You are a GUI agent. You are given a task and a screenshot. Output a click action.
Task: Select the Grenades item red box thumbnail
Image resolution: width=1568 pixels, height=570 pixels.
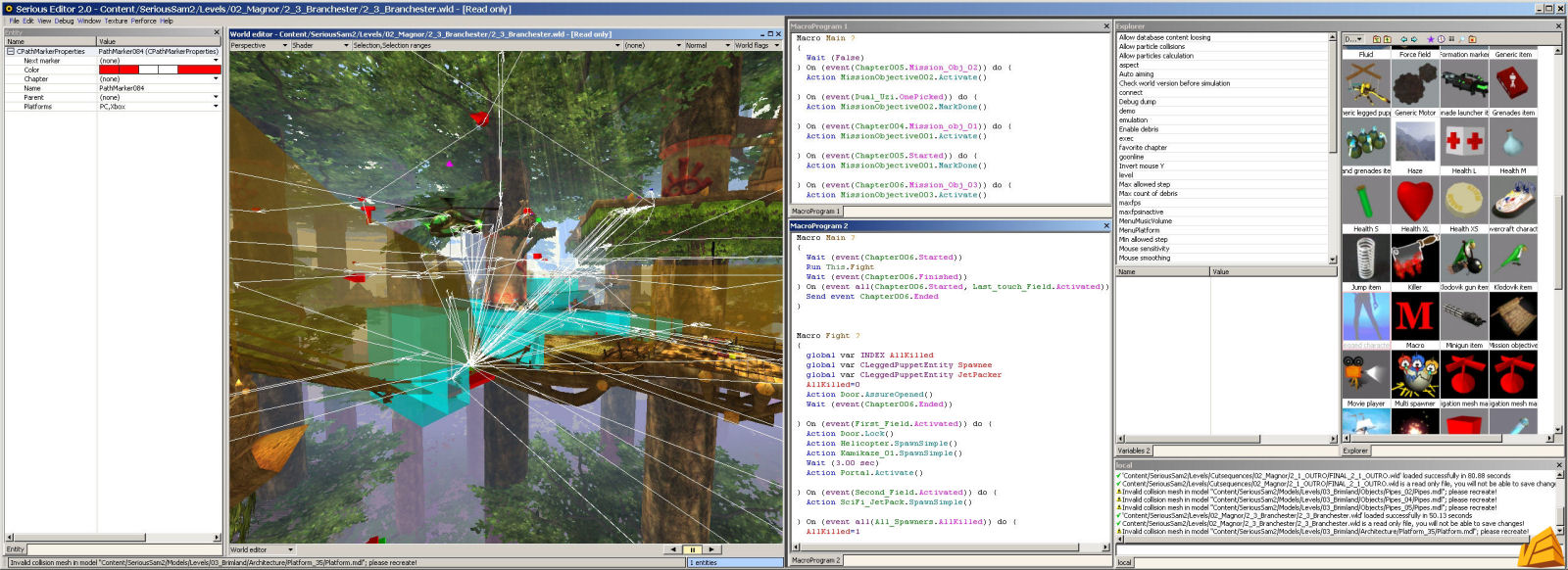(x=1513, y=83)
